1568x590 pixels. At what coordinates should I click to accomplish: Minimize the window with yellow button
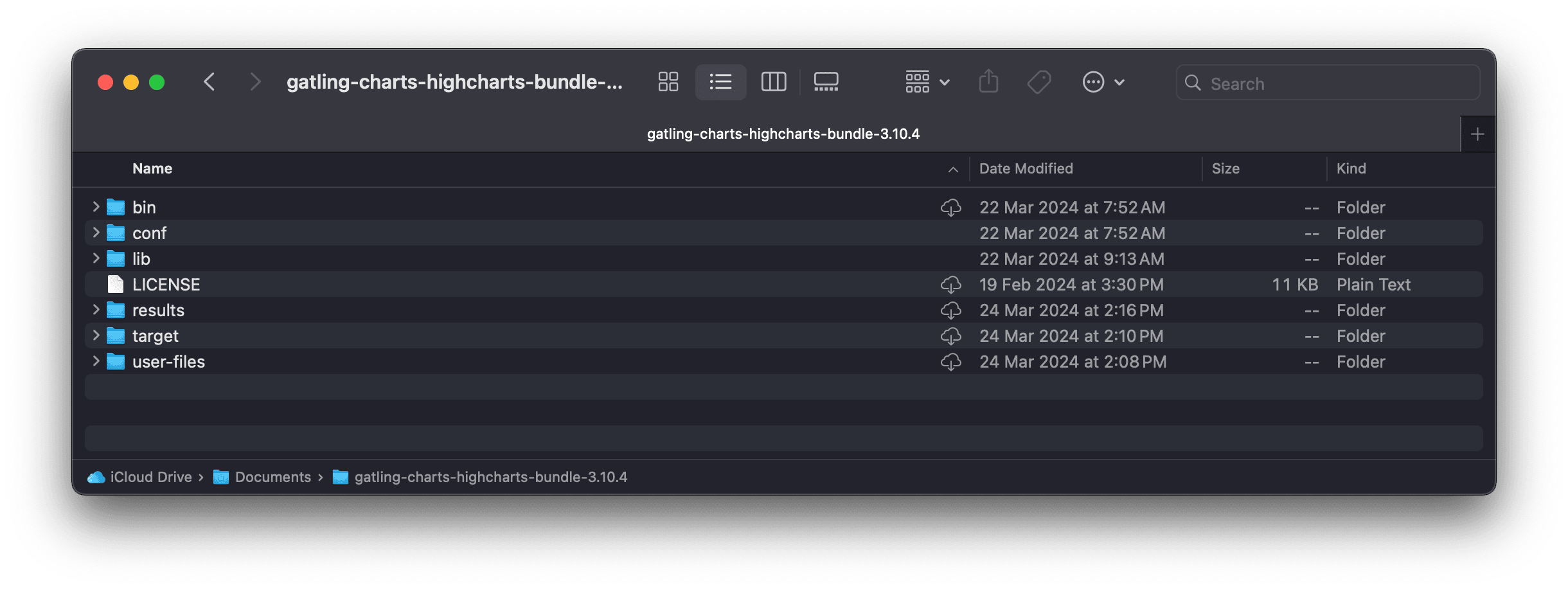131,82
